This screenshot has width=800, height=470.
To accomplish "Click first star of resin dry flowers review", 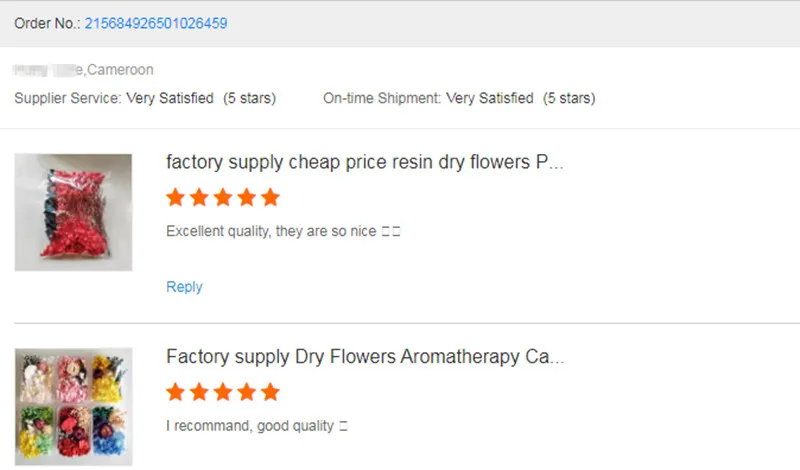I will coord(176,197).
